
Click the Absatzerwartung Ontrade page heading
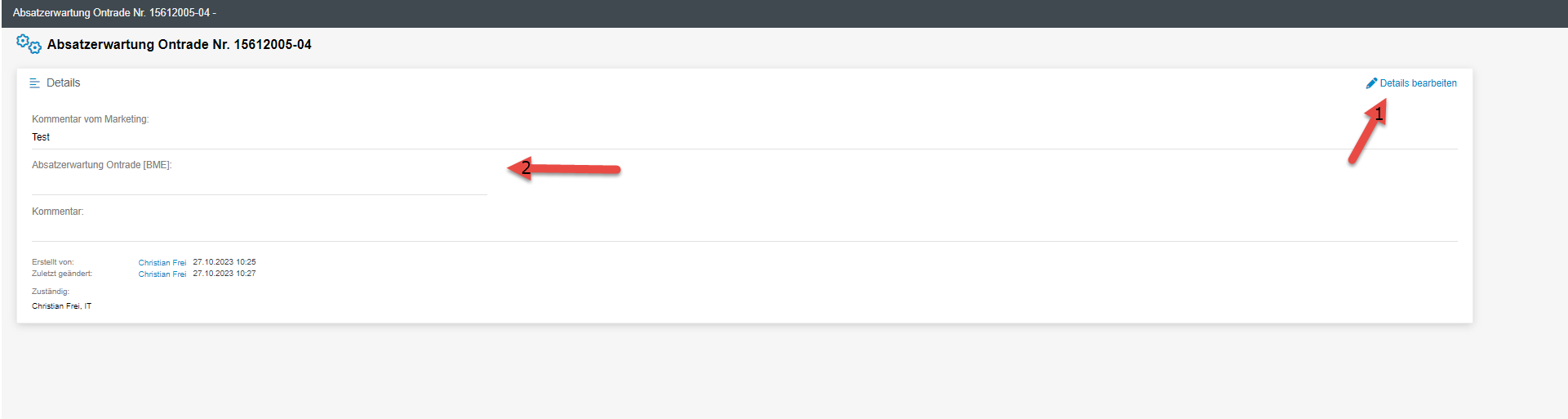point(179,45)
